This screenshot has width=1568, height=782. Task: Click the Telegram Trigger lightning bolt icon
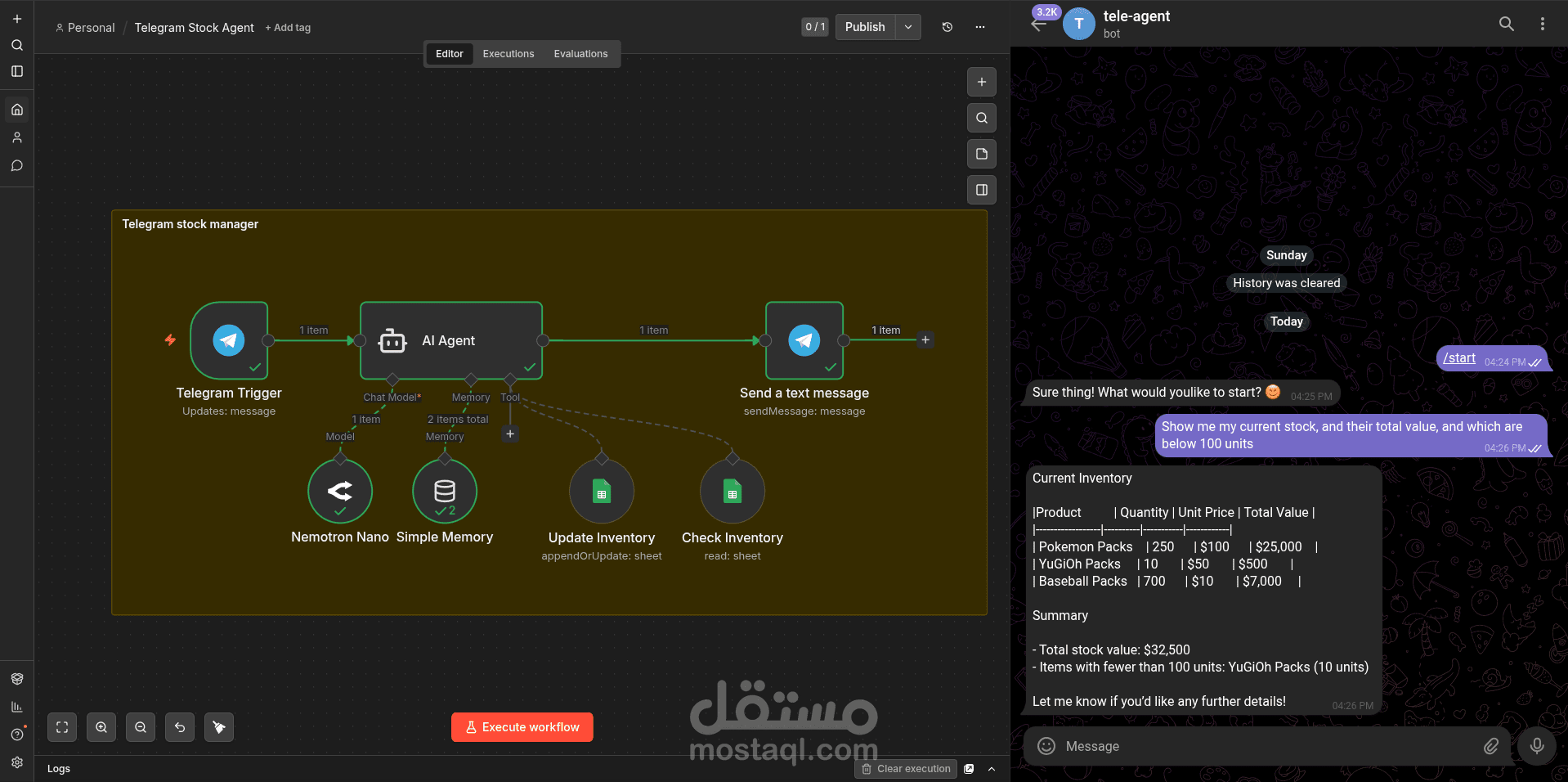tap(170, 339)
